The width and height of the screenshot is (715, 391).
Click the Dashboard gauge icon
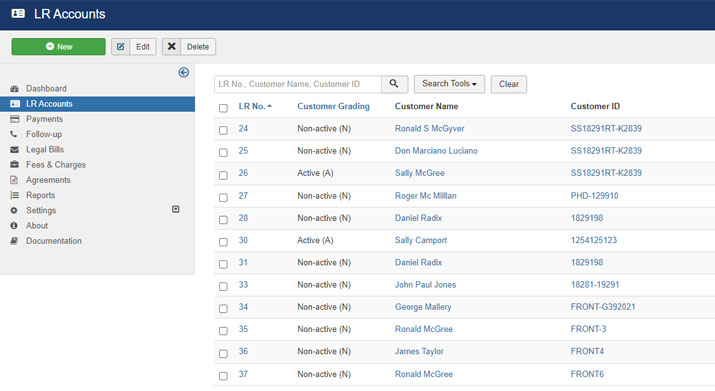coord(15,89)
